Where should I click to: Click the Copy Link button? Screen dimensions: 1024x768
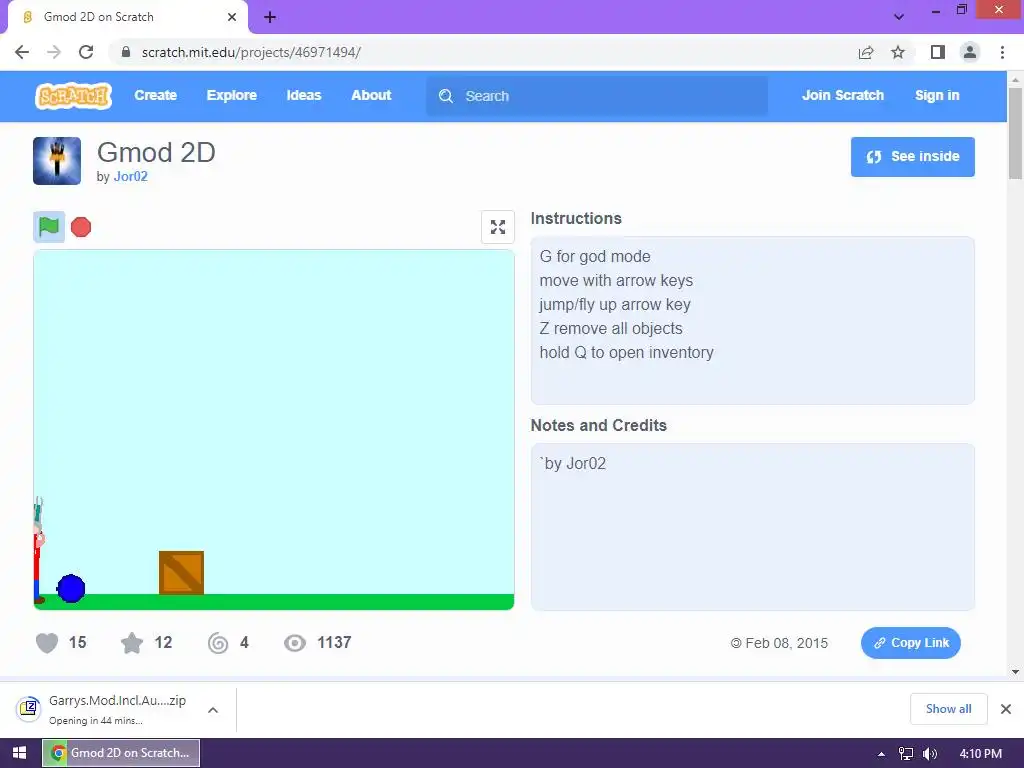tap(910, 643)
